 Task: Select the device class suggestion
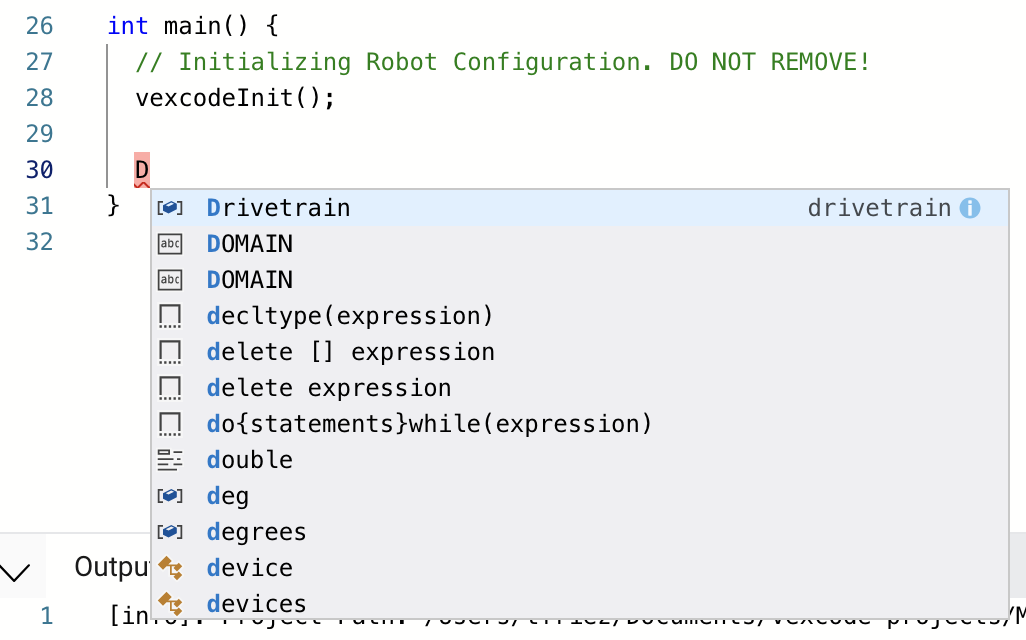[x=580, y=568]
